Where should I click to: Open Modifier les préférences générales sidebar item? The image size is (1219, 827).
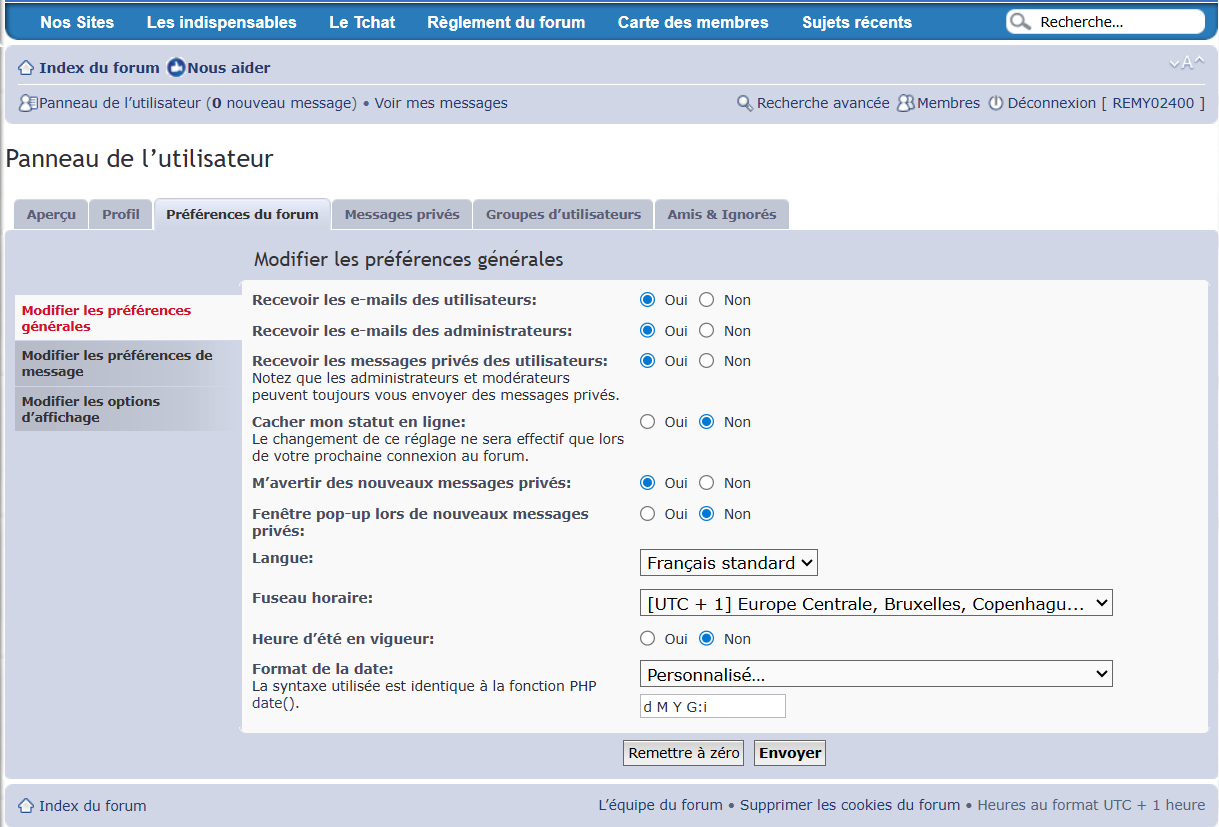(128, 318)
